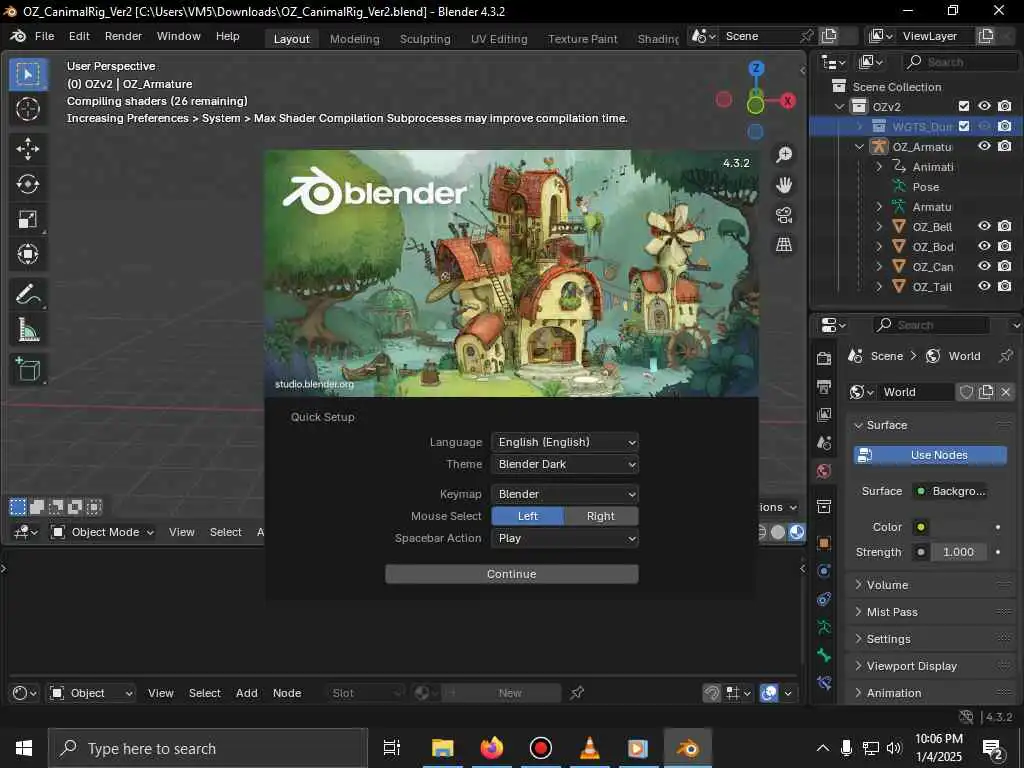Click the viewport zoom magnifier icon
The image size is (1024, 768).
(784, 155)
